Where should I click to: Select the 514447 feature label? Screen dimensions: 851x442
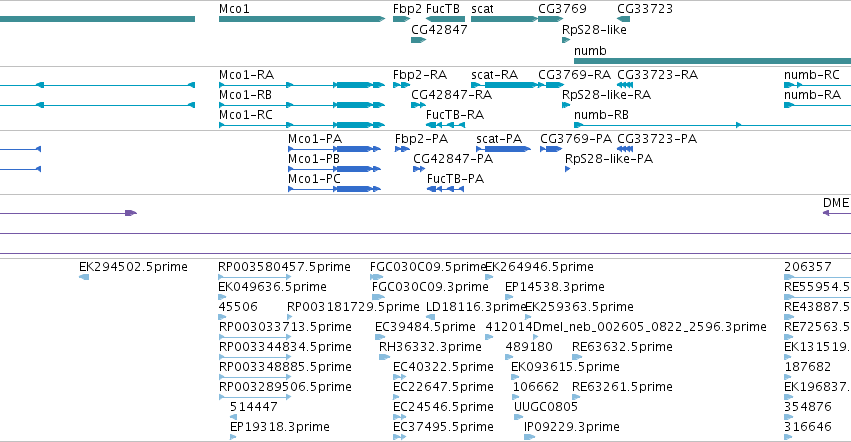pos(253,407)
